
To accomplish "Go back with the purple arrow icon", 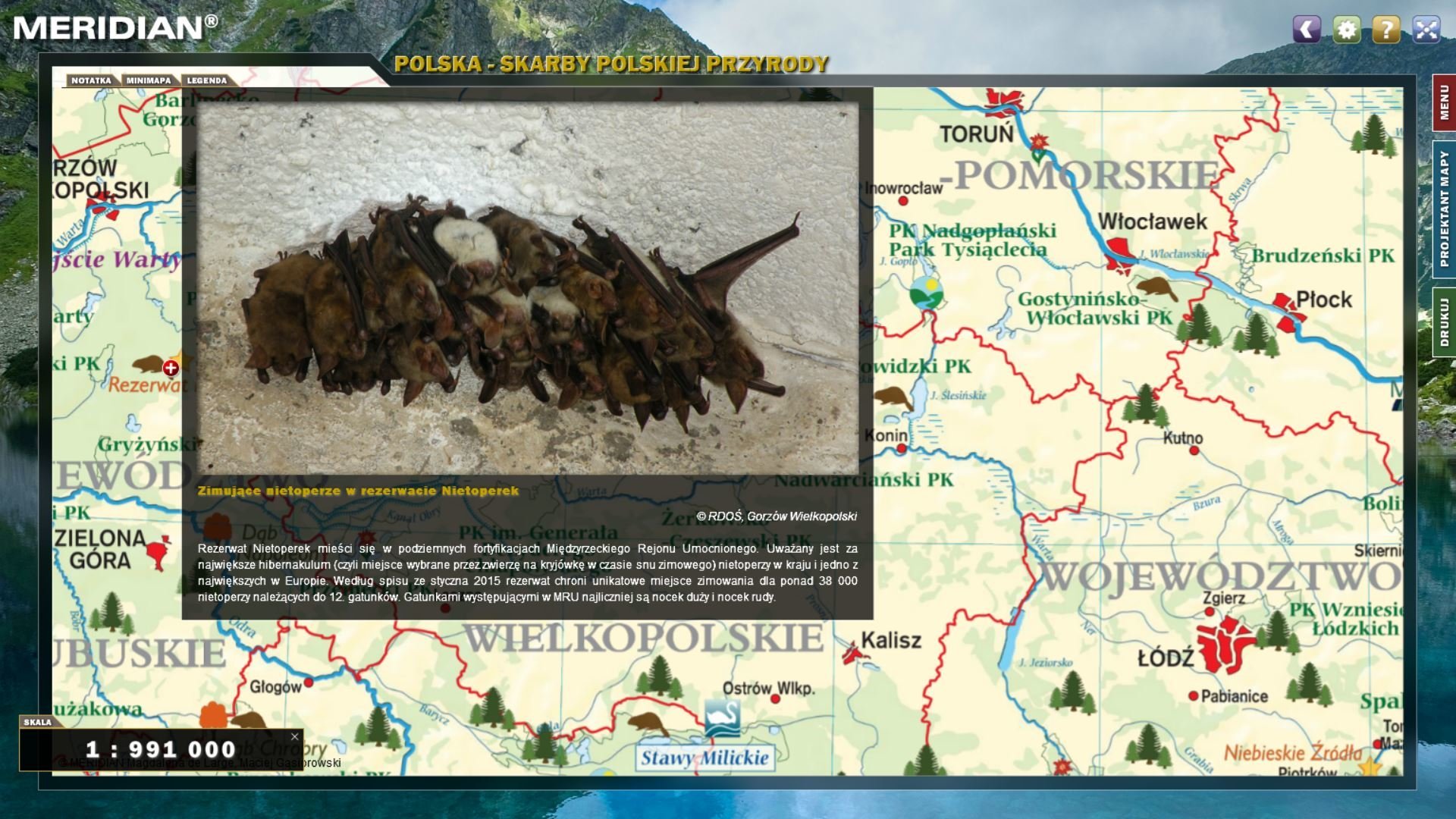I will pyautogui.click(x=1307, y=30).
